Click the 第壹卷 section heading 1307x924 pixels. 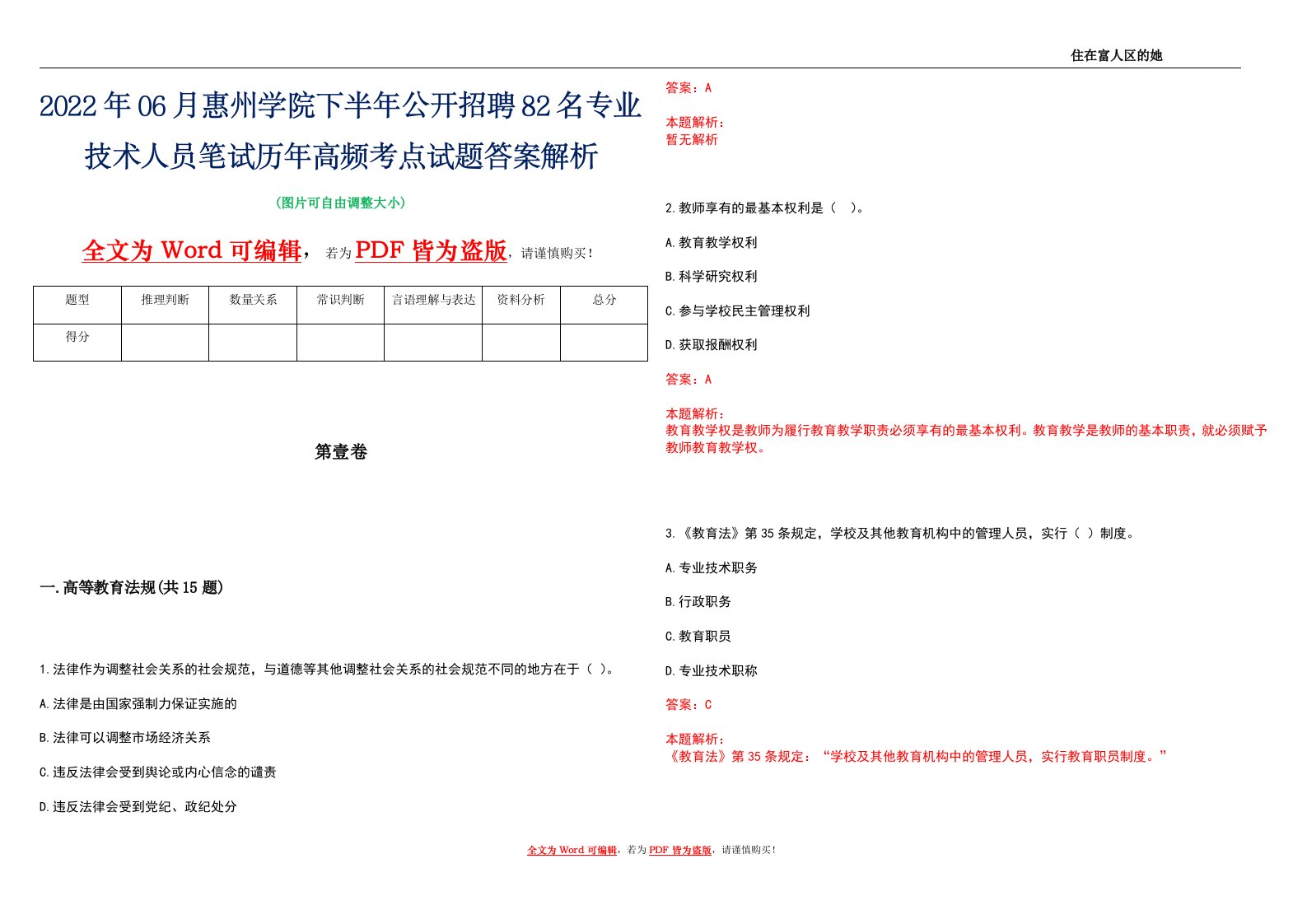pyautogui.click(x=341, y=451)
